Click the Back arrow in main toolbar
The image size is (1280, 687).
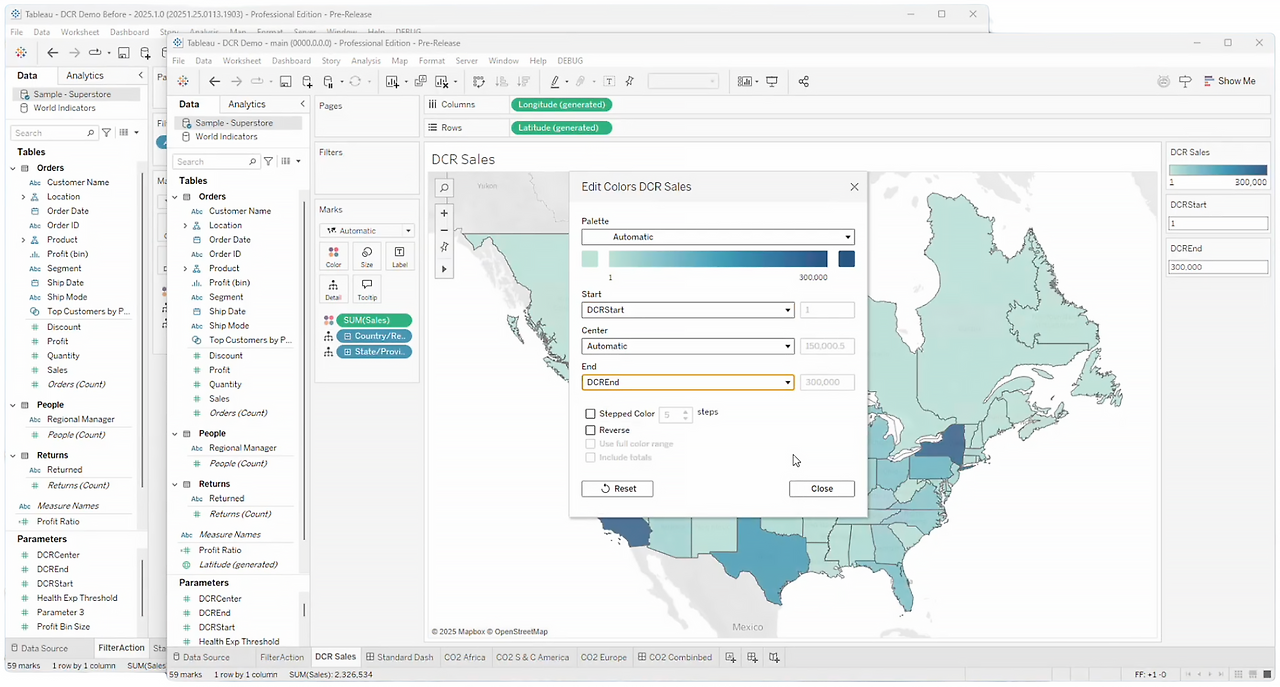[x=214, y=81]
